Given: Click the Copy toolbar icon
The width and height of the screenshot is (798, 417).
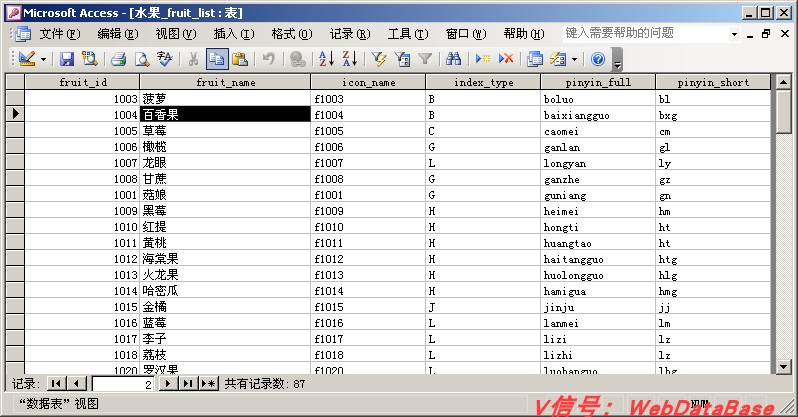Looking at the screenshot, I should (x=217, y=59).
